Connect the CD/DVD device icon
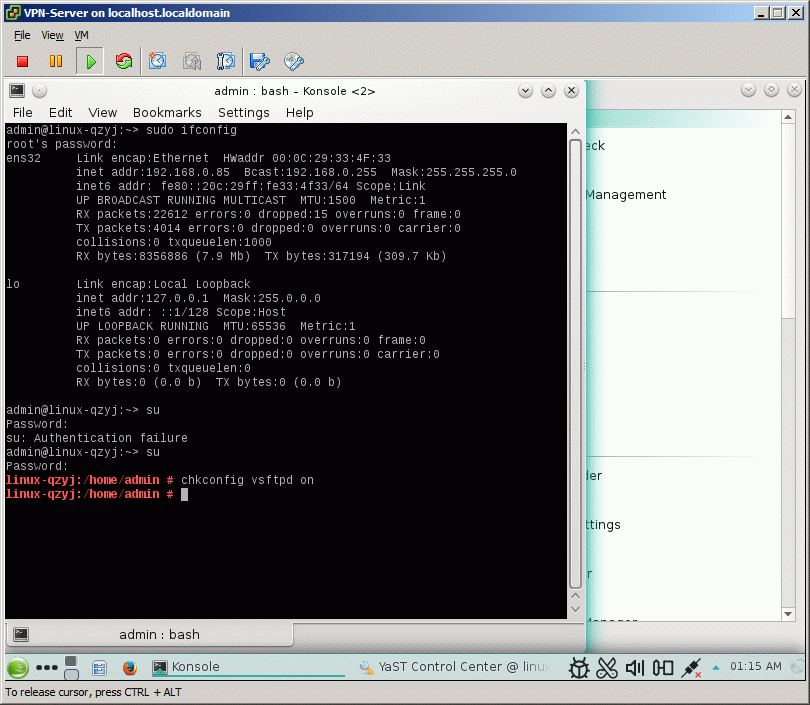Image resolution: width=810 pixels, height=705 pixels. pyautogui.click(x=293, y=61)
